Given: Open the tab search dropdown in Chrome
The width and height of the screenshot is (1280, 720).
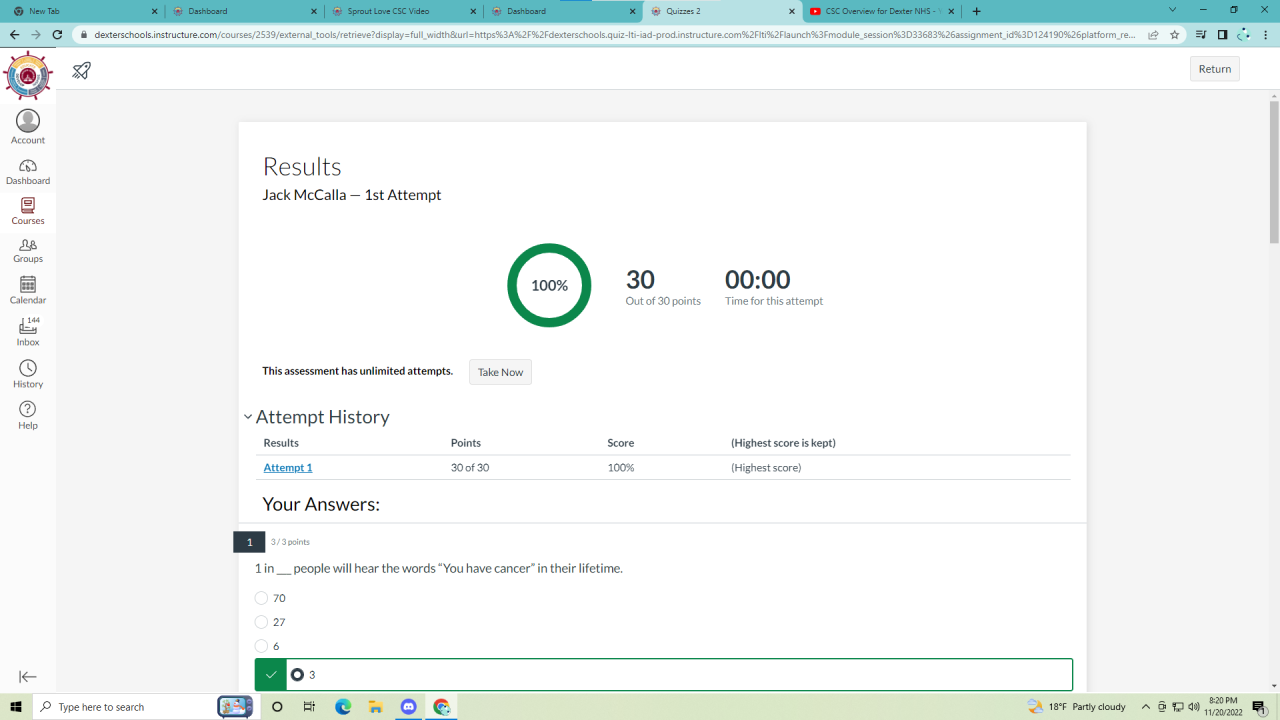Looking at the screenshot, I should tap(1173, 10).
